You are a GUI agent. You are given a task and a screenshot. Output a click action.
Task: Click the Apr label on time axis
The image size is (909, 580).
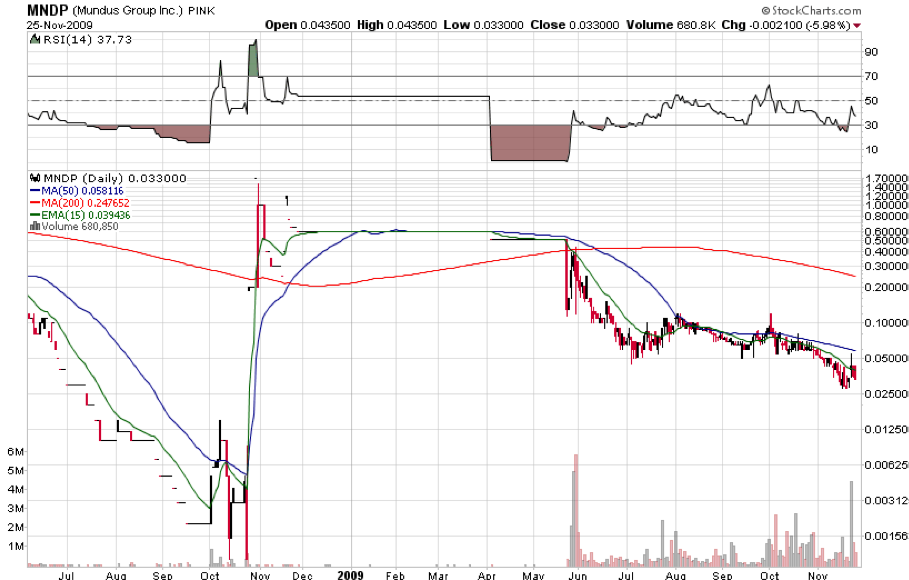coord(486,575)
